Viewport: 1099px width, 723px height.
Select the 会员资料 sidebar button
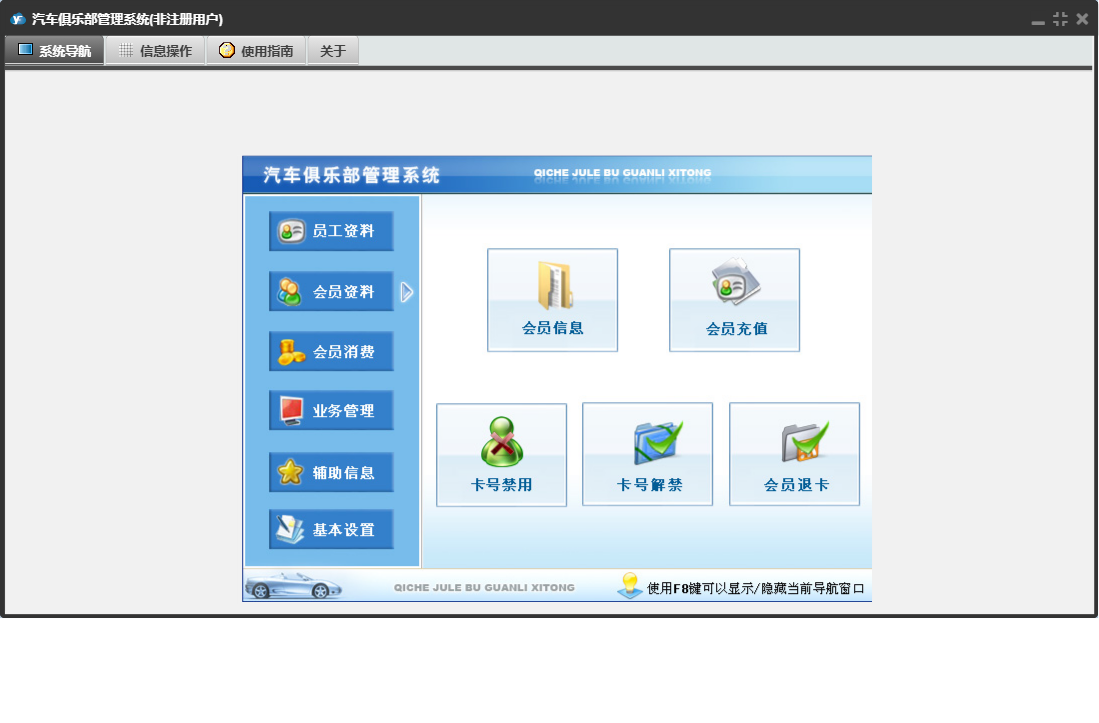click(x=331, y=291)
